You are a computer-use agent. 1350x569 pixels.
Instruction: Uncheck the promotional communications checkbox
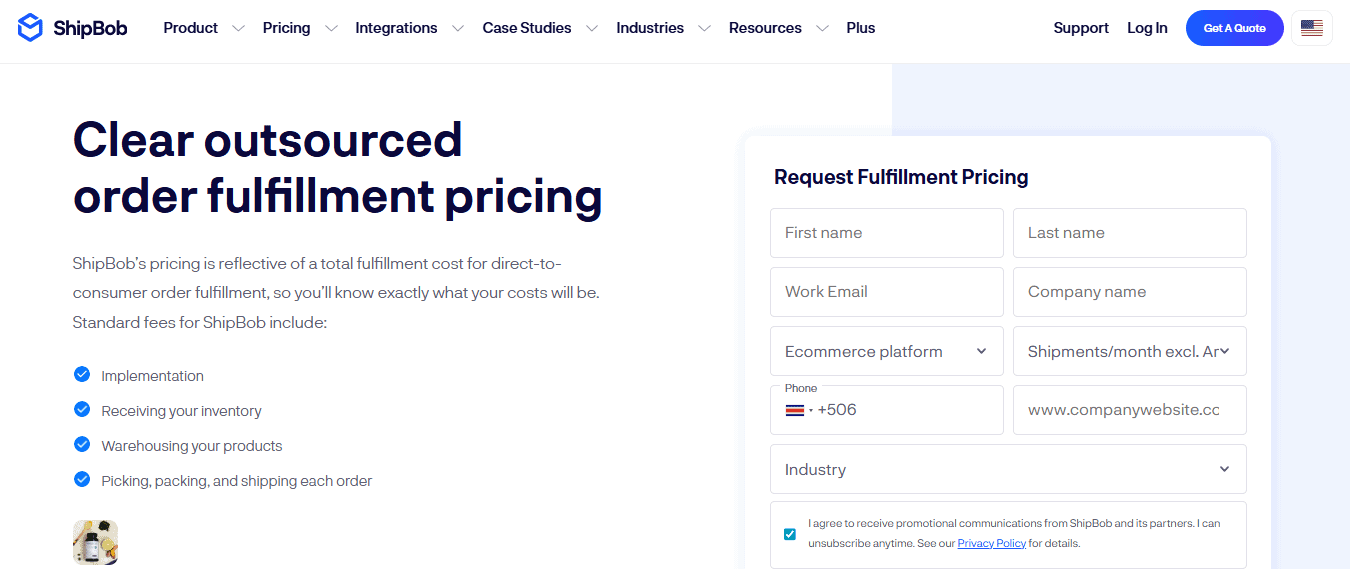click(x=790, y=534)
